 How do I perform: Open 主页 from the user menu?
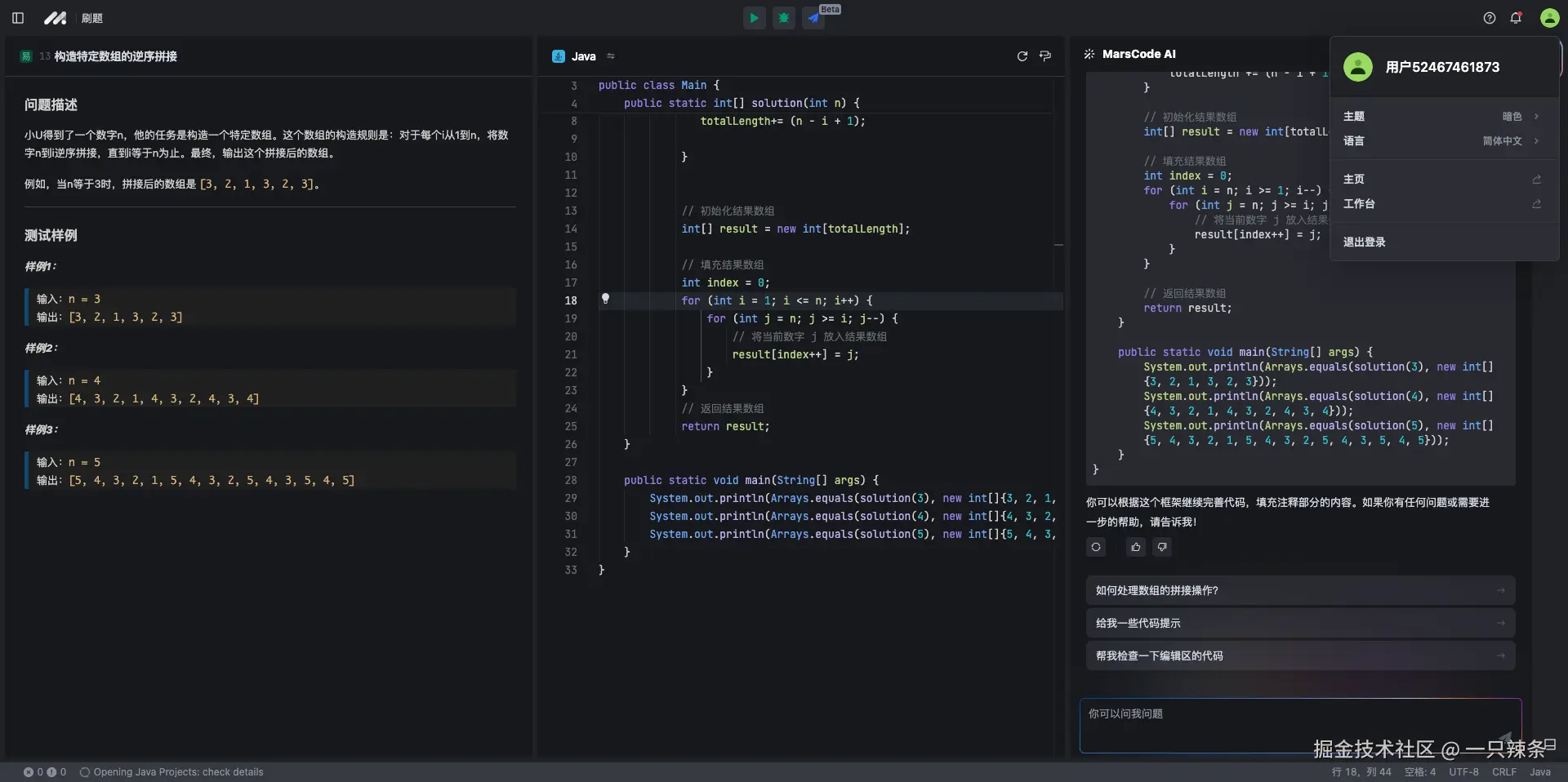1443,180
